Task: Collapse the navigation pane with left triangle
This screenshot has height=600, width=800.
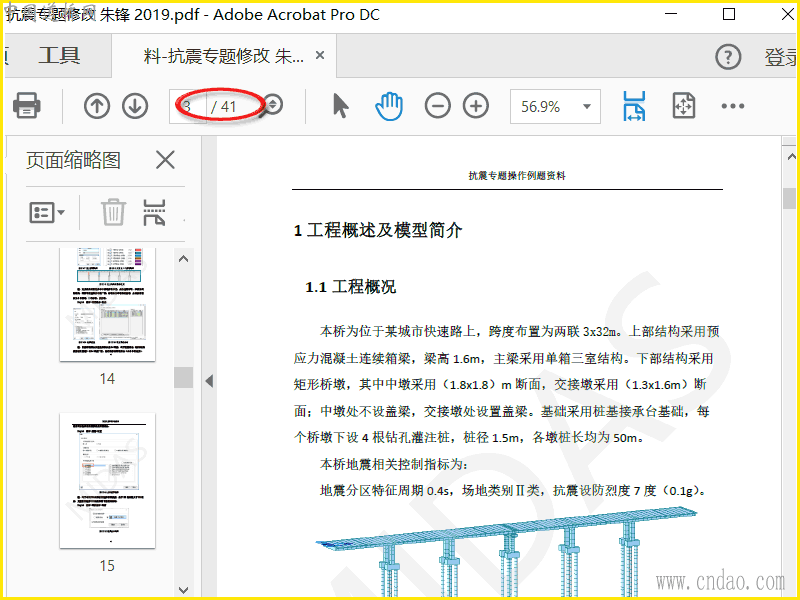Action: (x=209, y=381)
